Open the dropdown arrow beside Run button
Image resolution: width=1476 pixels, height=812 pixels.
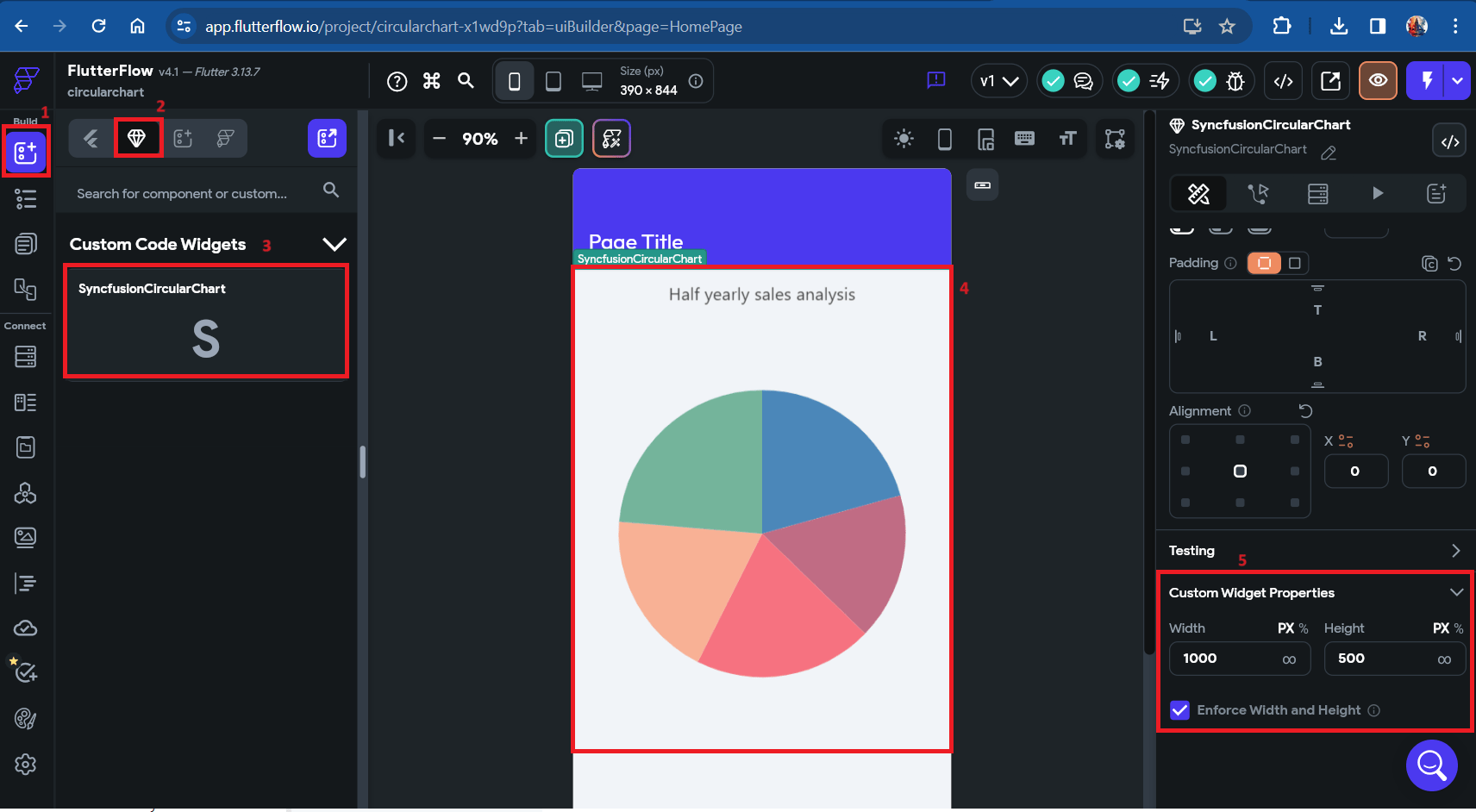[1457, 81]
